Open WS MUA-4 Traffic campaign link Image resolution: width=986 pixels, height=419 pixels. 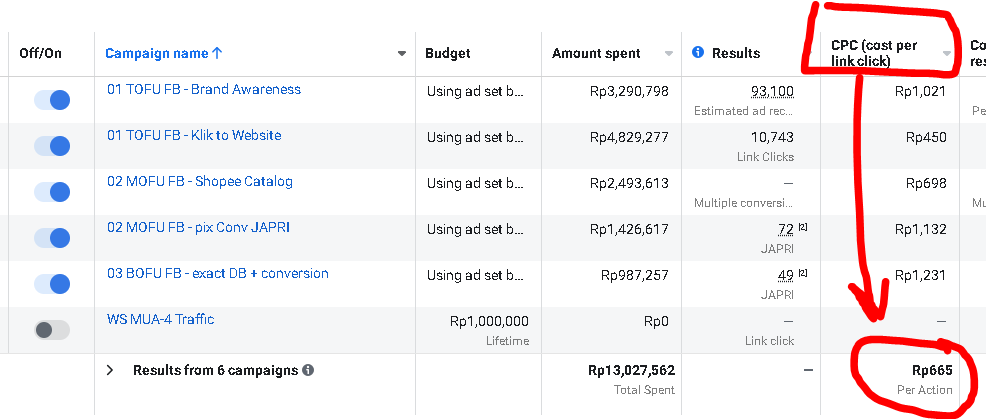click(x=160, y=319)
